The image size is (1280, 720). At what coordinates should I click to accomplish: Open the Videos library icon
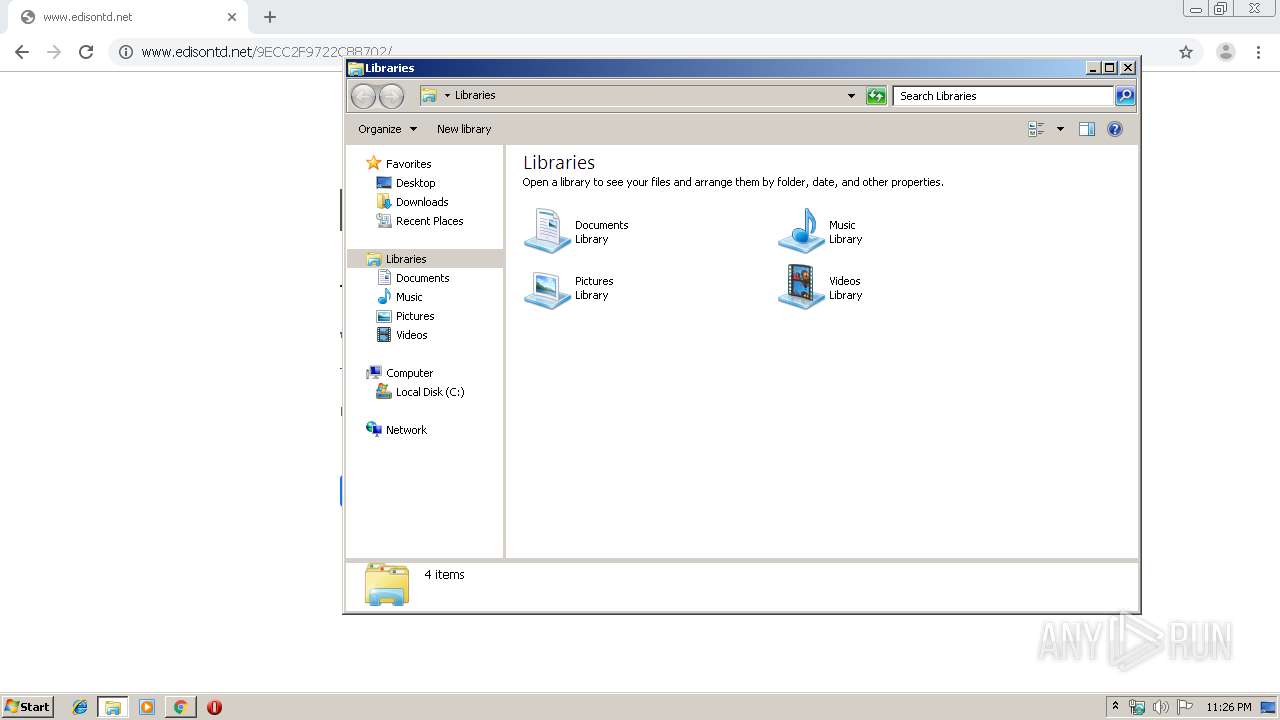(x=801, y=288)
